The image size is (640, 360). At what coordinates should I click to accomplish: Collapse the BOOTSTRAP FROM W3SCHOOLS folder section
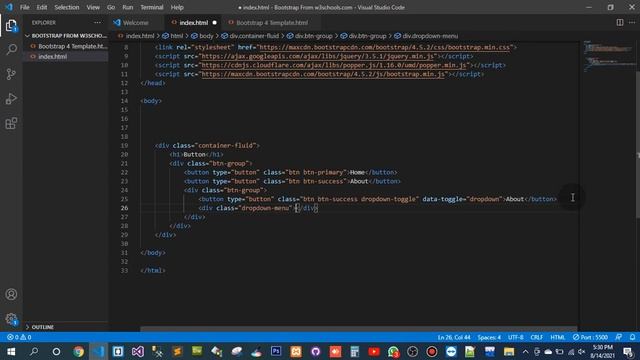pyautogui.click(x=66, y=36)
